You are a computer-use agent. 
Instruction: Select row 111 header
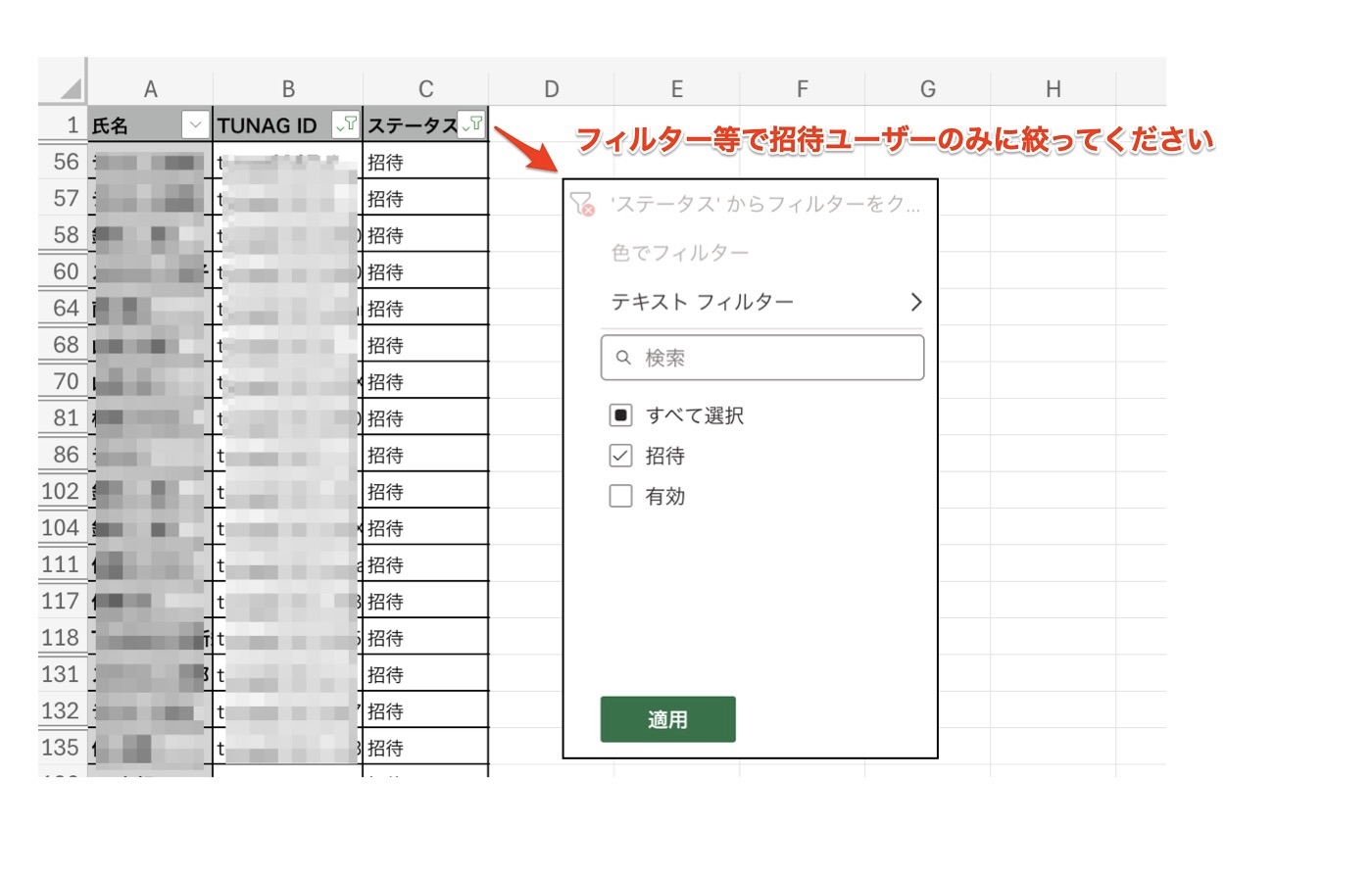[63, 564]
